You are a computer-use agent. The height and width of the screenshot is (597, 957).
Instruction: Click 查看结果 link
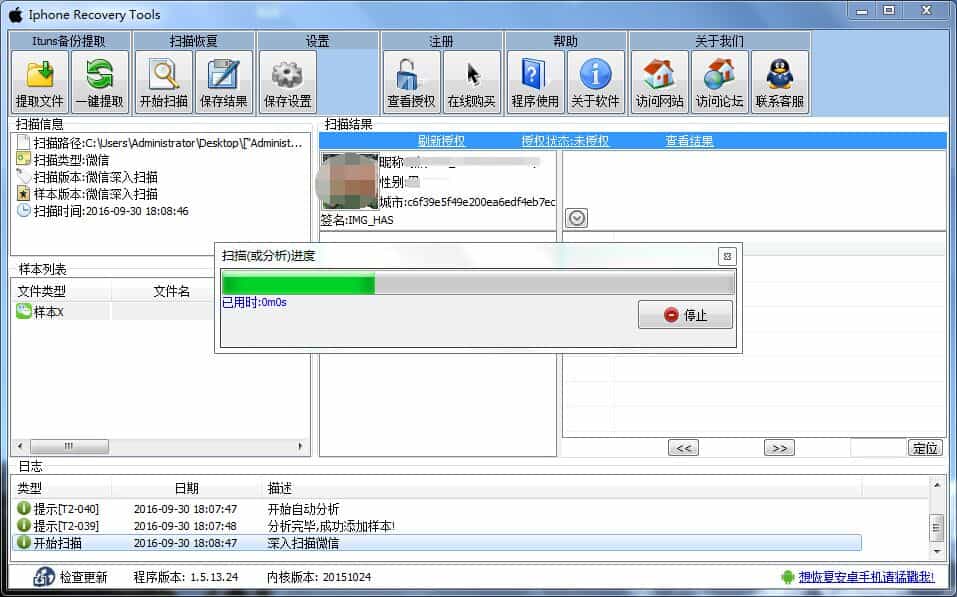689,141
